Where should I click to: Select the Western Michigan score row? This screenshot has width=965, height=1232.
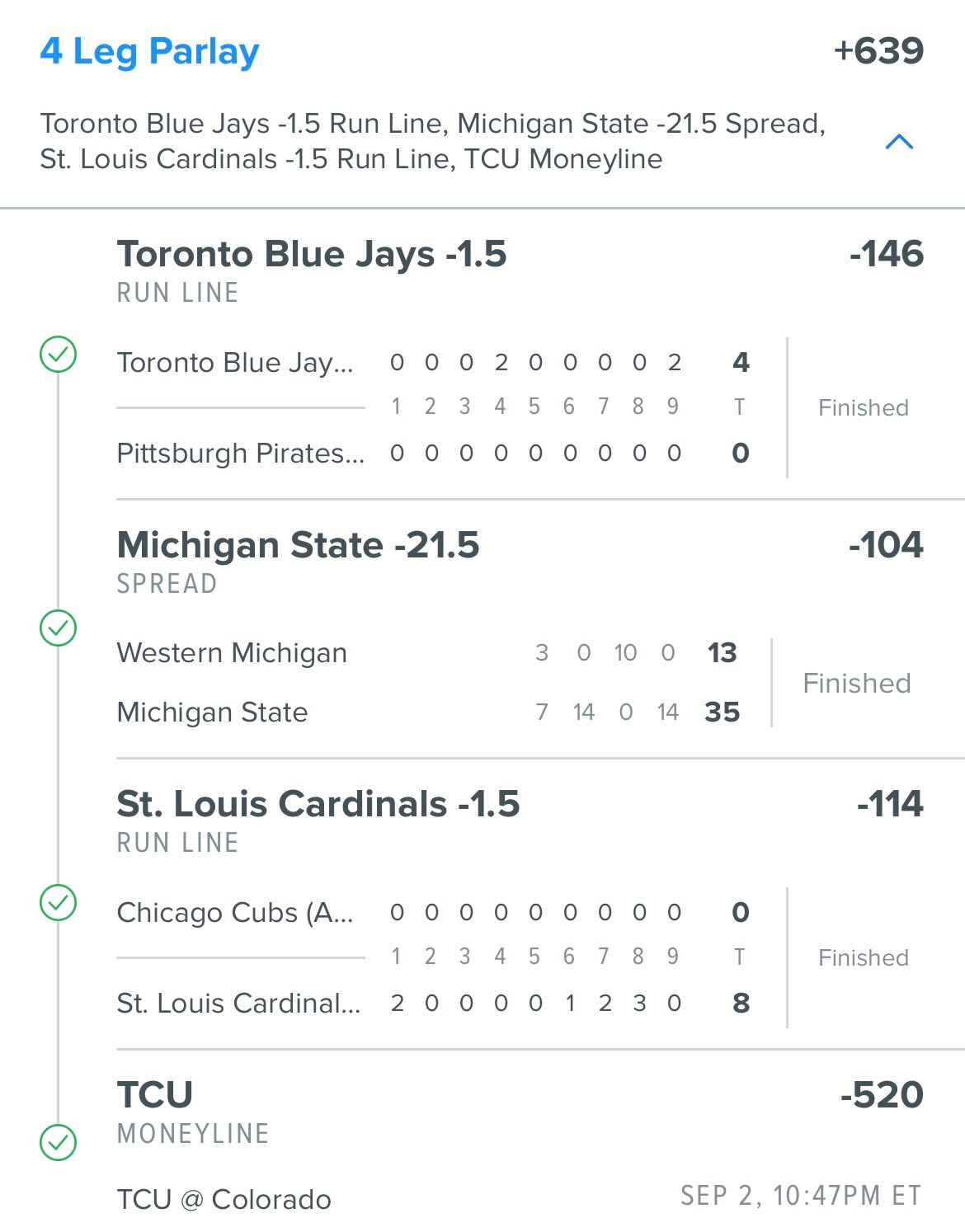pyautogui.click(x=429, y=653)
